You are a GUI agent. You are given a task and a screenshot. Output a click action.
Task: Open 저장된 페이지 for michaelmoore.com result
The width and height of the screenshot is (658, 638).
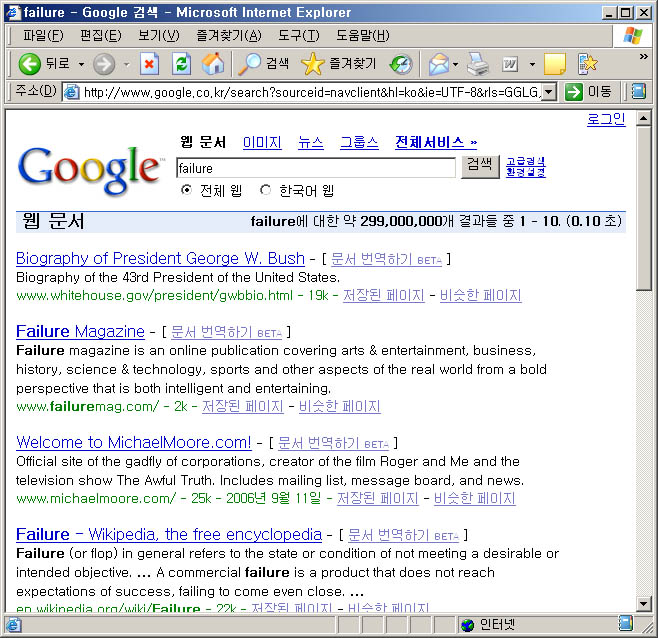tap(378, 498)
